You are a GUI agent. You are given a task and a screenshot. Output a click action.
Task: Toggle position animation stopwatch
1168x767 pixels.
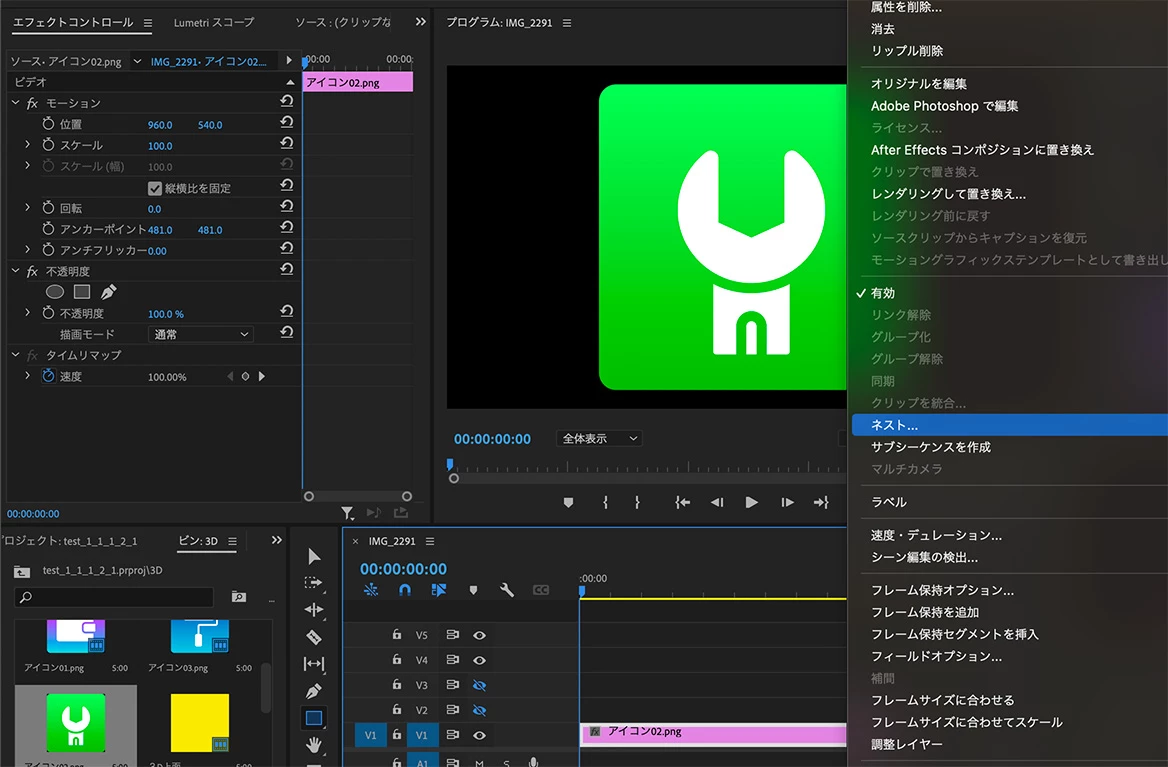click(x=48, y=124)
